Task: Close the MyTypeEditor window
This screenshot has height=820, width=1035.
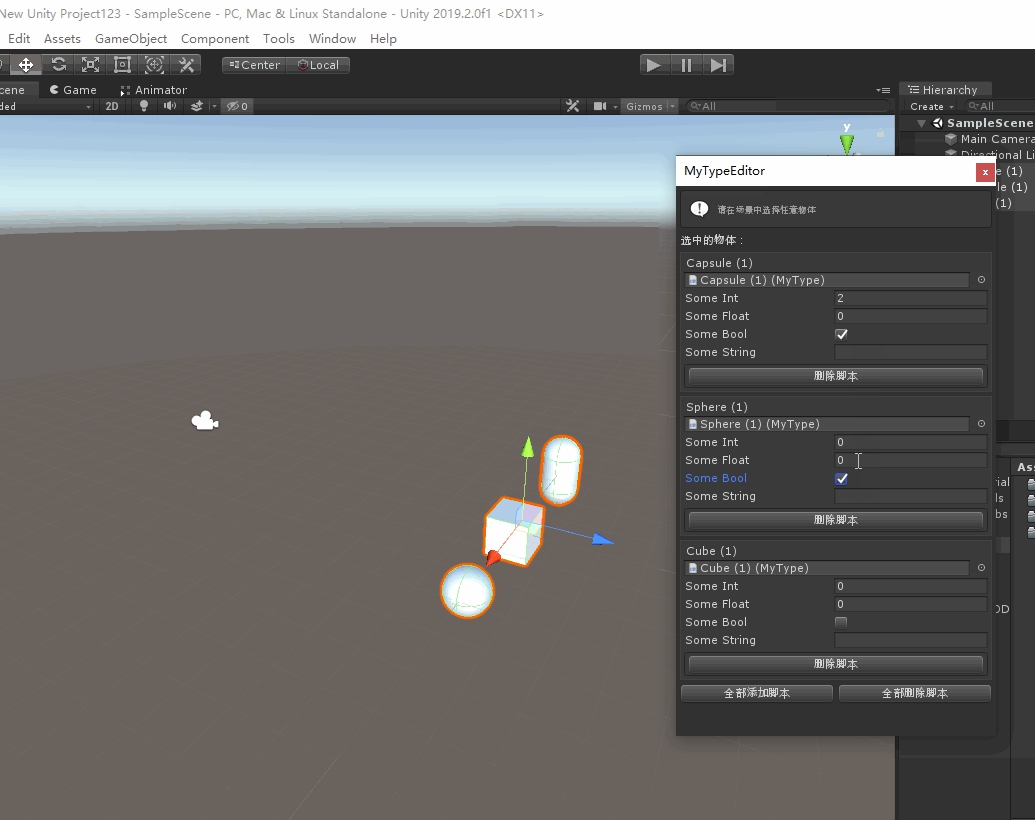Action: coord(985,172)
